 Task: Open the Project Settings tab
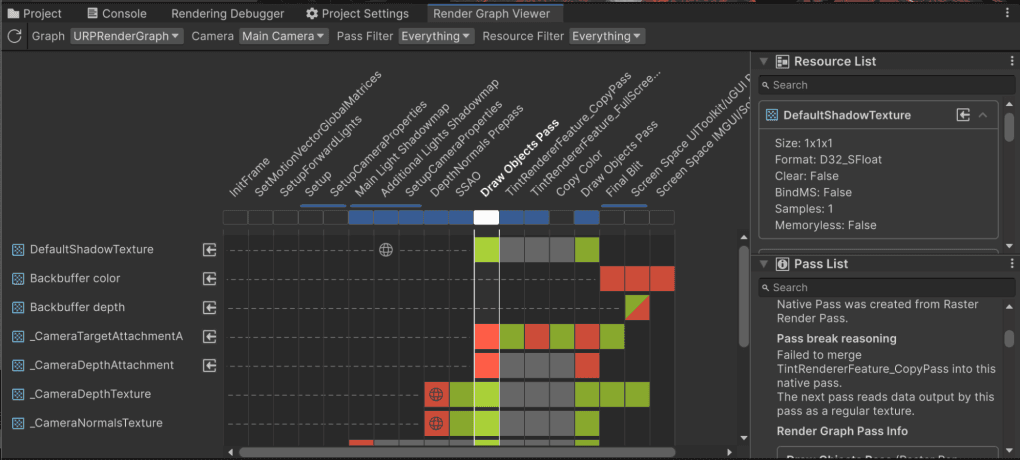pos(358,13)
